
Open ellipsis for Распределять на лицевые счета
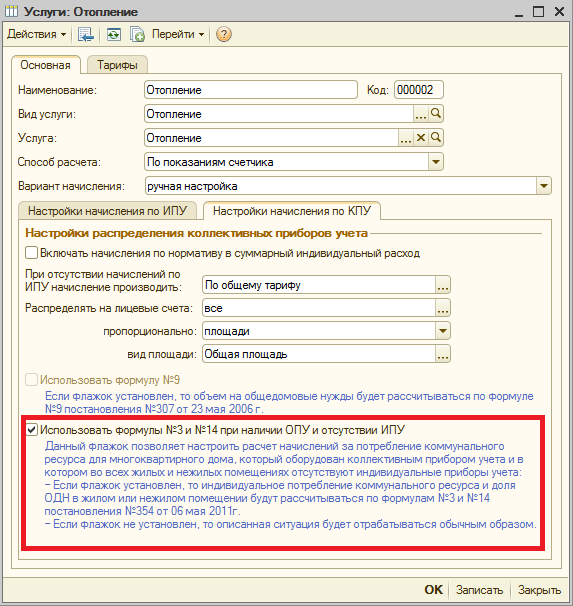(x=443, y=308)
